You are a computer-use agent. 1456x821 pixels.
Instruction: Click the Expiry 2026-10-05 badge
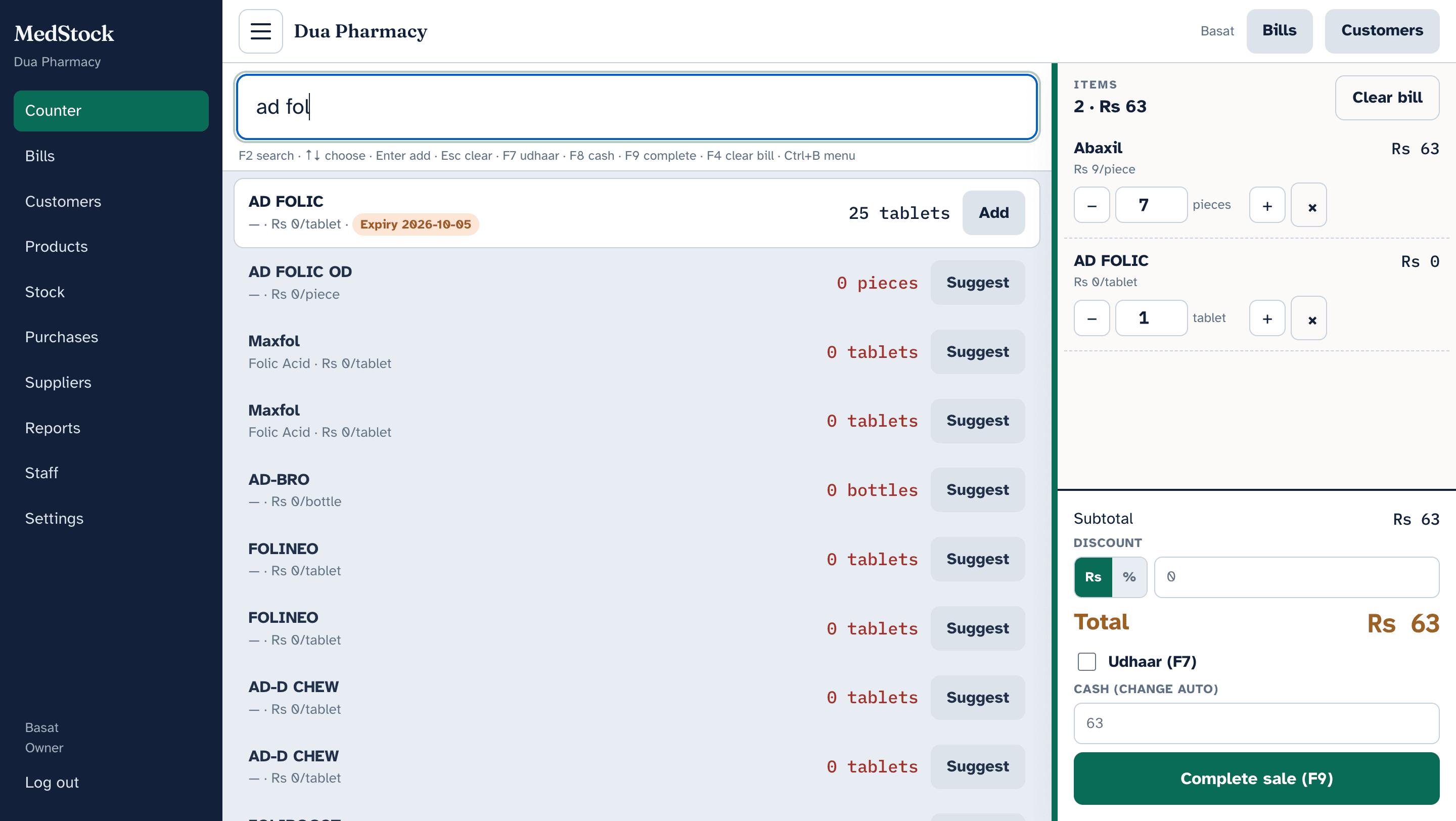(x=416, y=224)
